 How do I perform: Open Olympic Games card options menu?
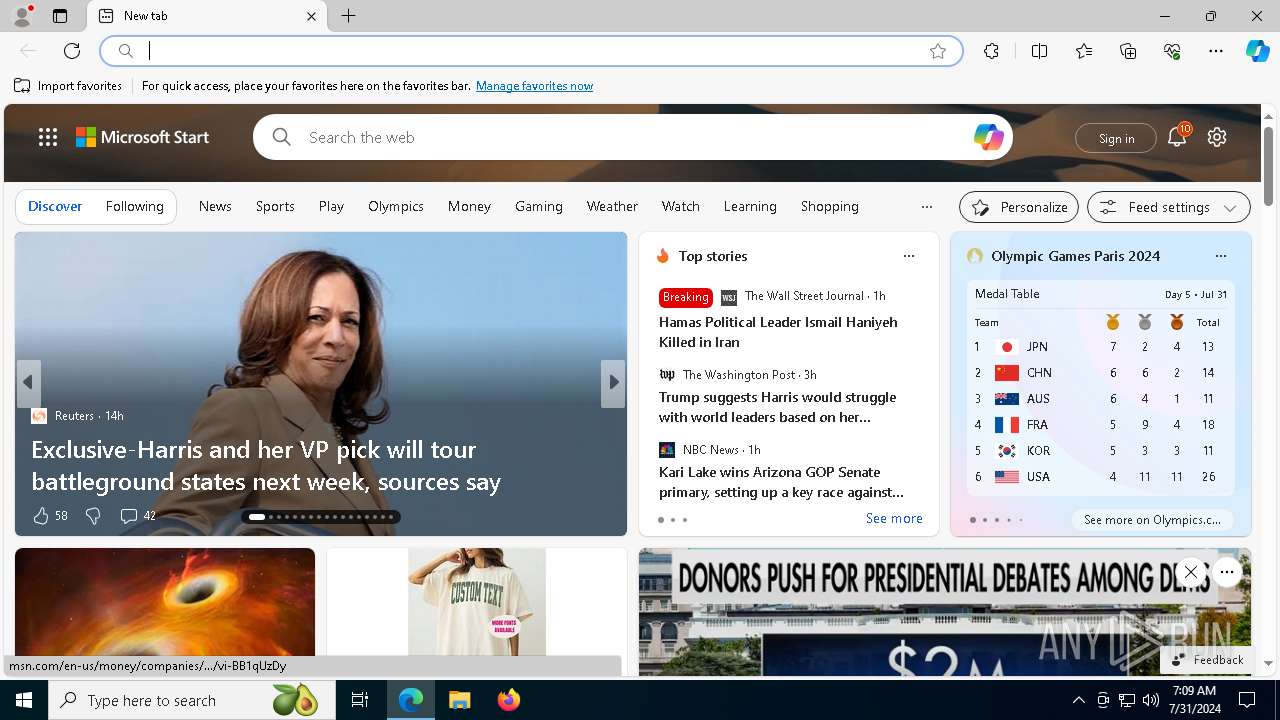coord(1221,256)
